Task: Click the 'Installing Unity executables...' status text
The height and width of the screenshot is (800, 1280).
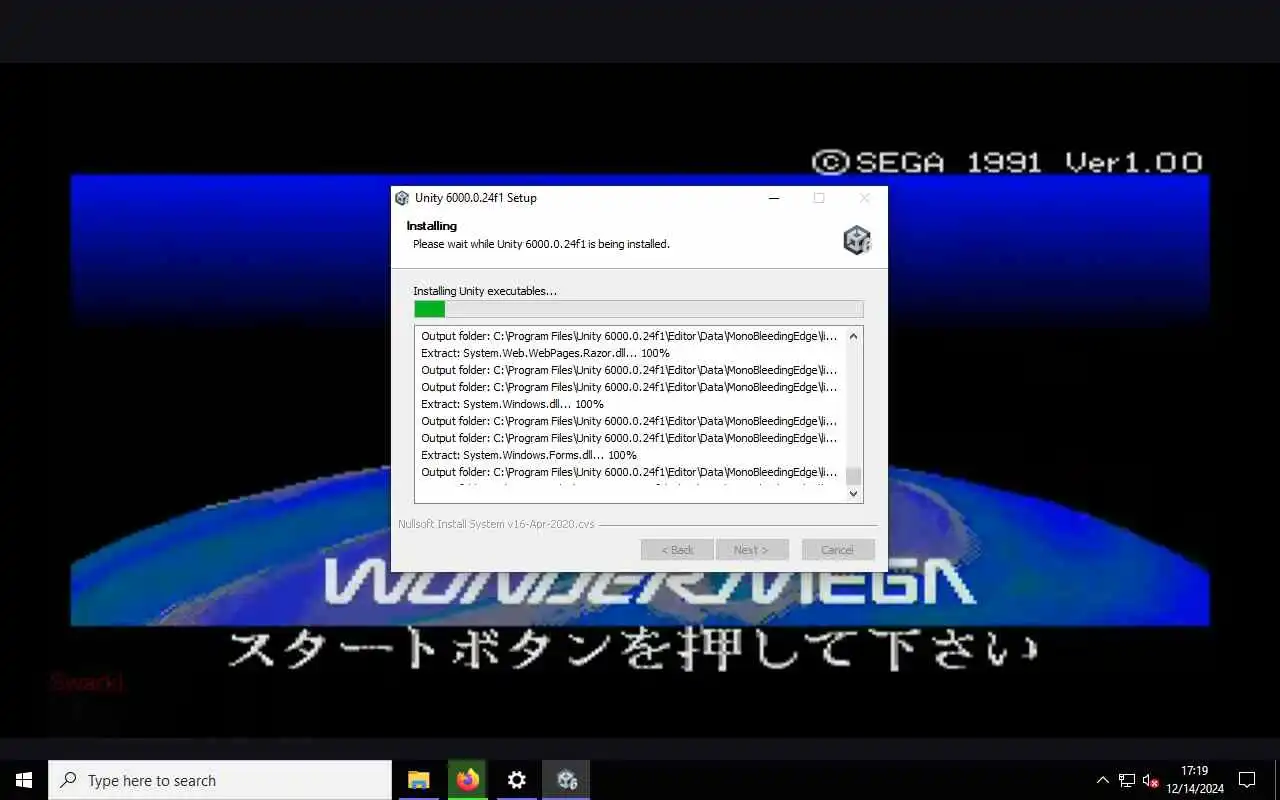Action: click(x=485, y=291)
